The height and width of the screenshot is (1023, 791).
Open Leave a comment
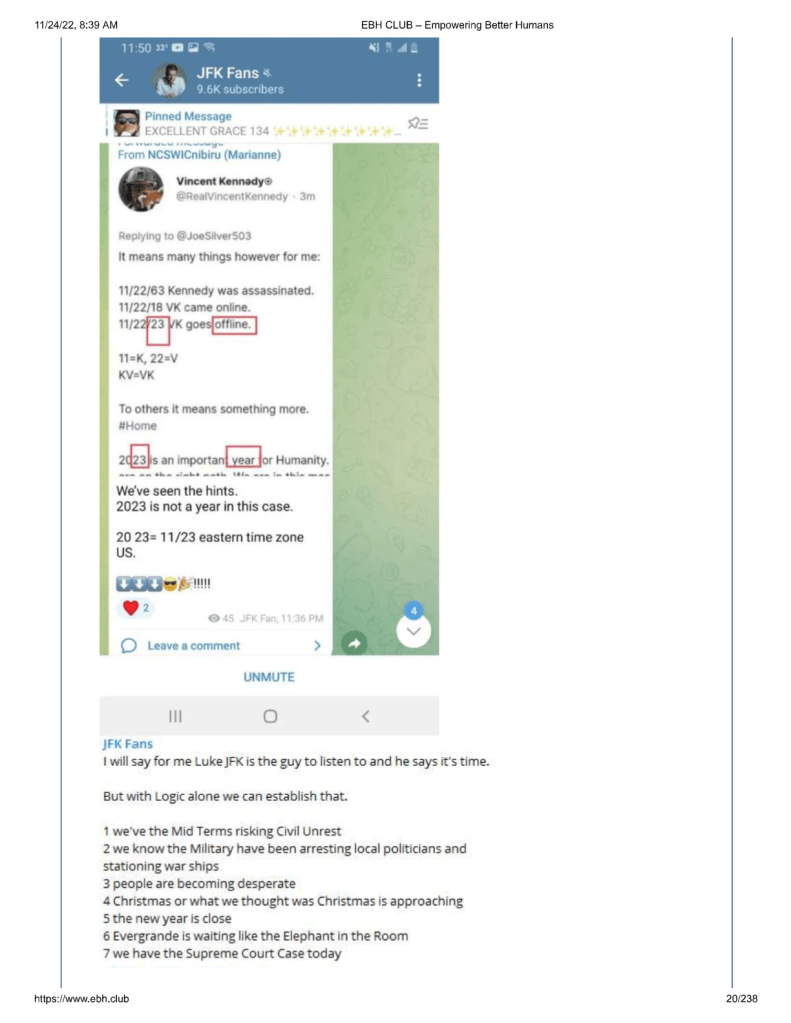[193, 646]
